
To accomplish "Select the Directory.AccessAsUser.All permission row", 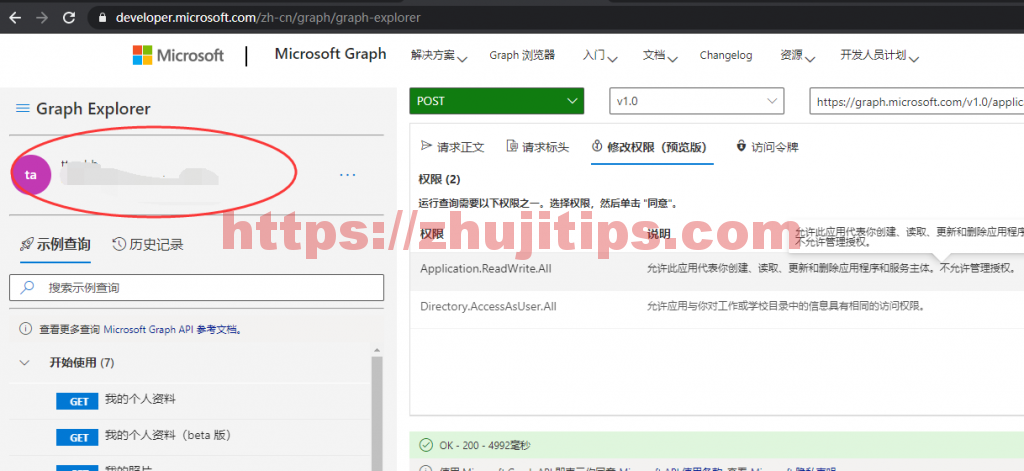I will [716, 306].
